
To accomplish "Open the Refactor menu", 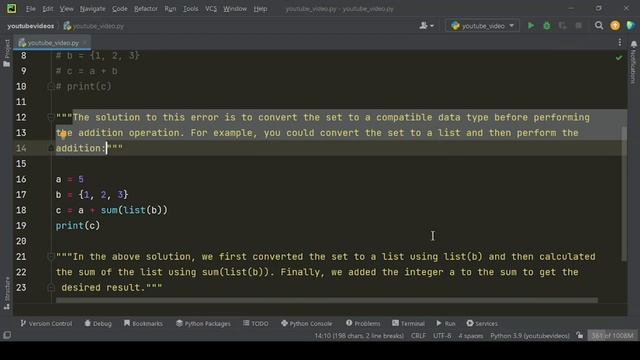I will [x=146, y=9].
